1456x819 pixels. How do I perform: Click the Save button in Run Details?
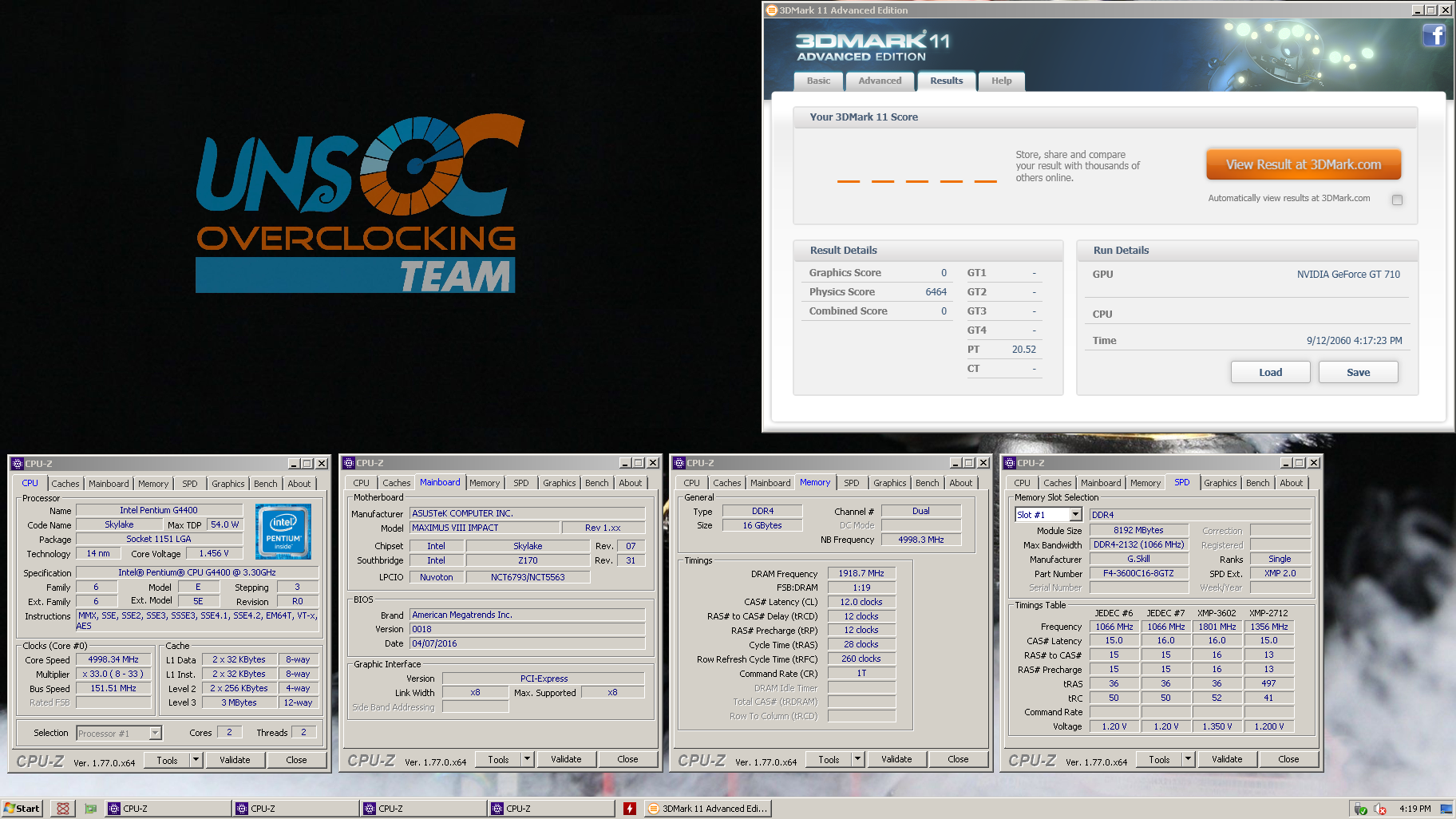click(1358, 372)
